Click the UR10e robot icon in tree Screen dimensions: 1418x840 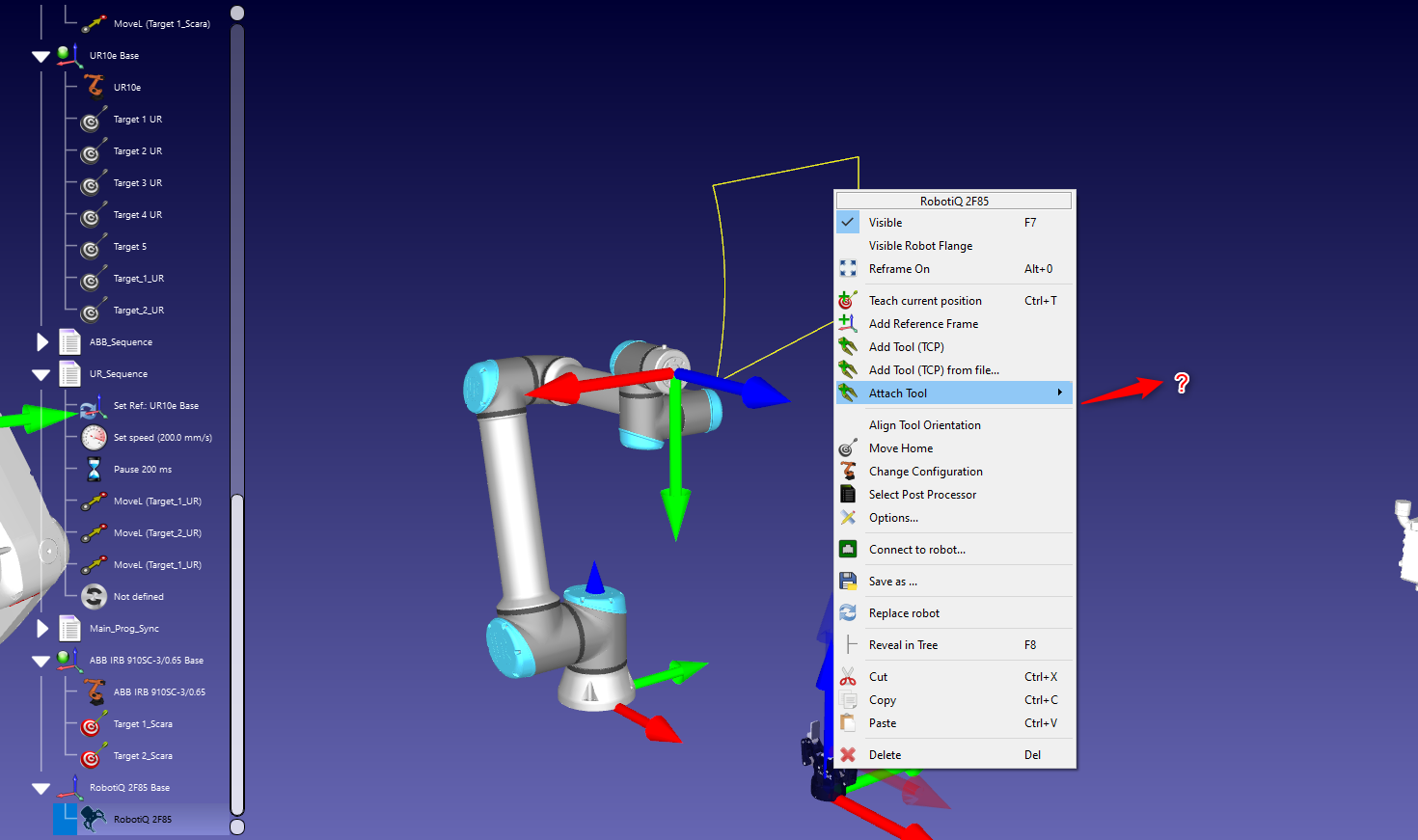pos(94,88)
